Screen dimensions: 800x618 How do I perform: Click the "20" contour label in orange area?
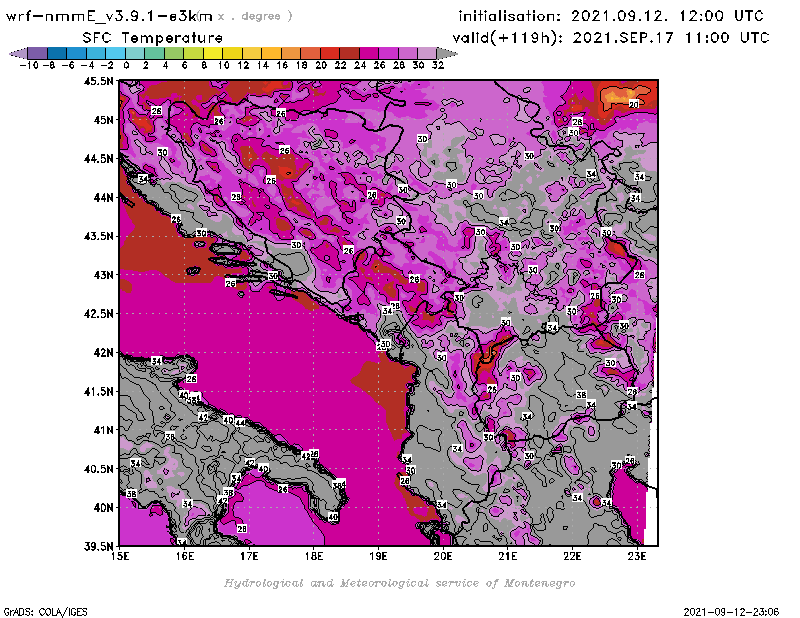(x=633, y=104)
